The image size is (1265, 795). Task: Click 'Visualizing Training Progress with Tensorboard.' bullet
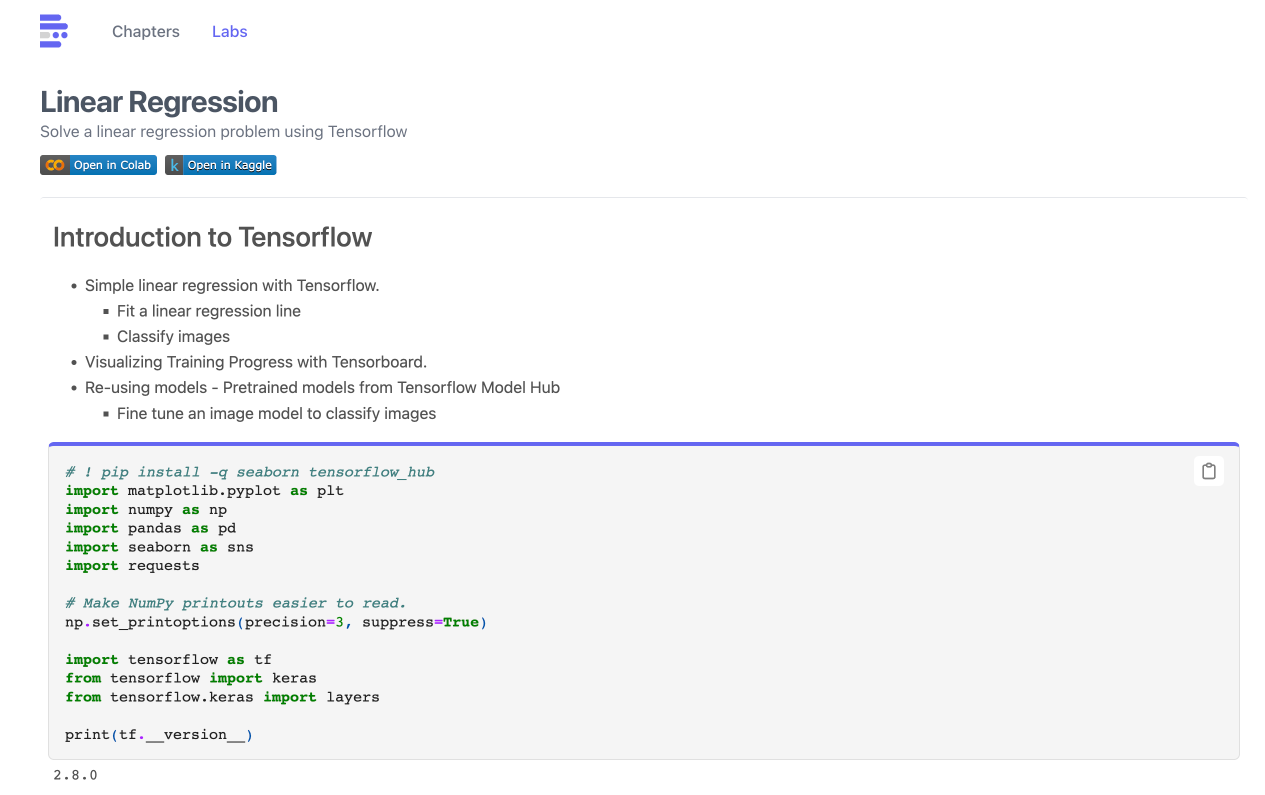[x=256, y=362]
